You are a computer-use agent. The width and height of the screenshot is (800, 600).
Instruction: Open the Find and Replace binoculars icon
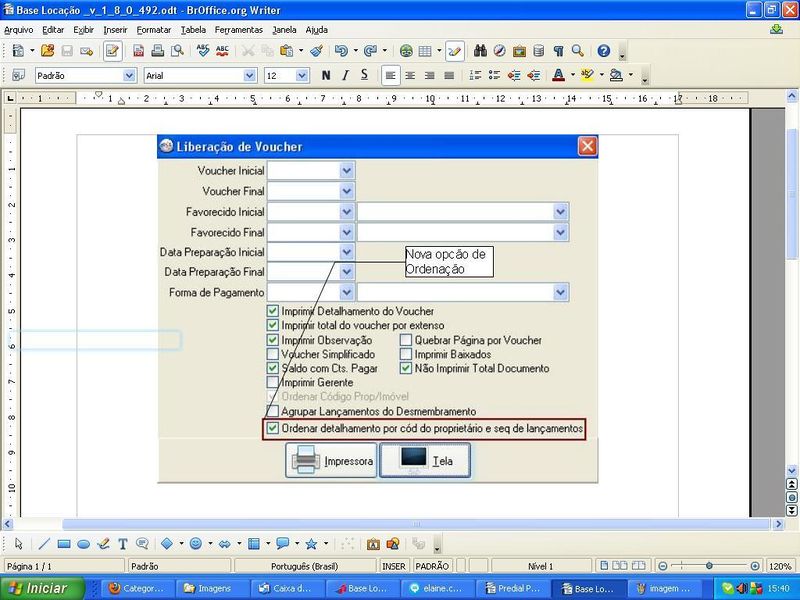480,51
